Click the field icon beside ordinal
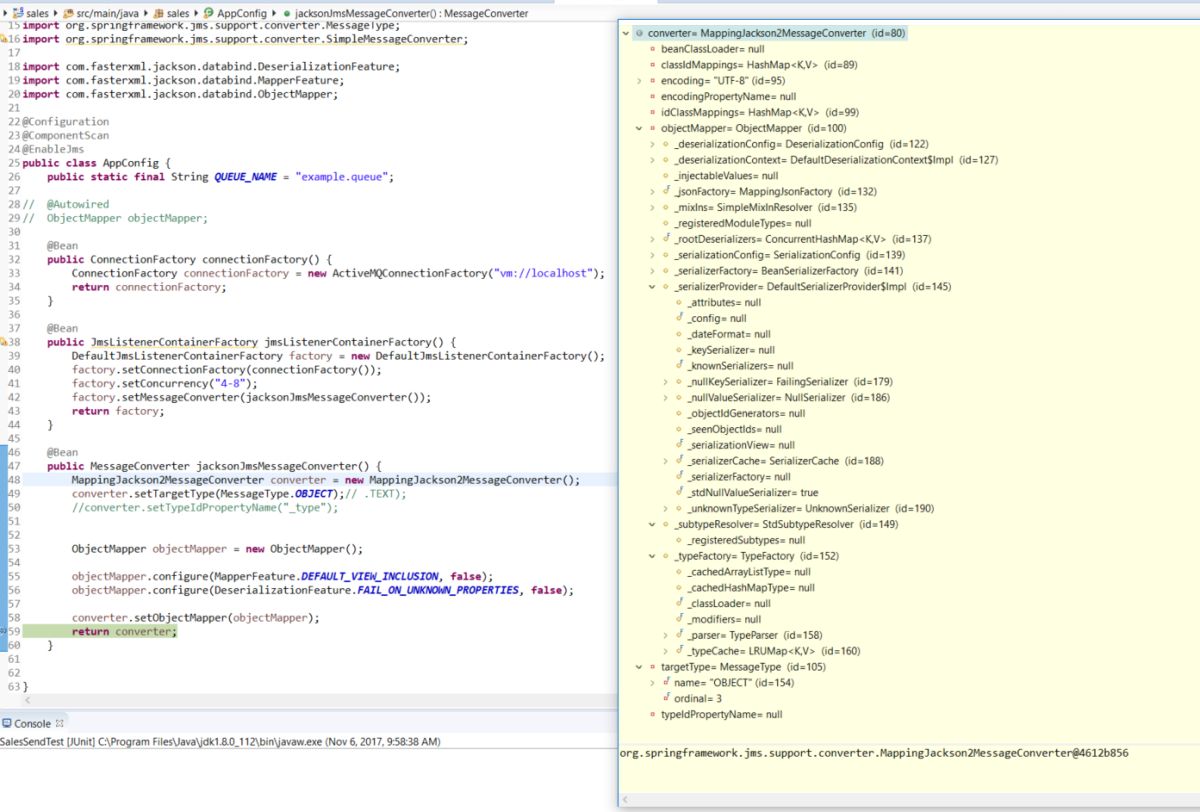Image resolution: width=1200 pixels, height=812 pixels. [x=666, y=698]
